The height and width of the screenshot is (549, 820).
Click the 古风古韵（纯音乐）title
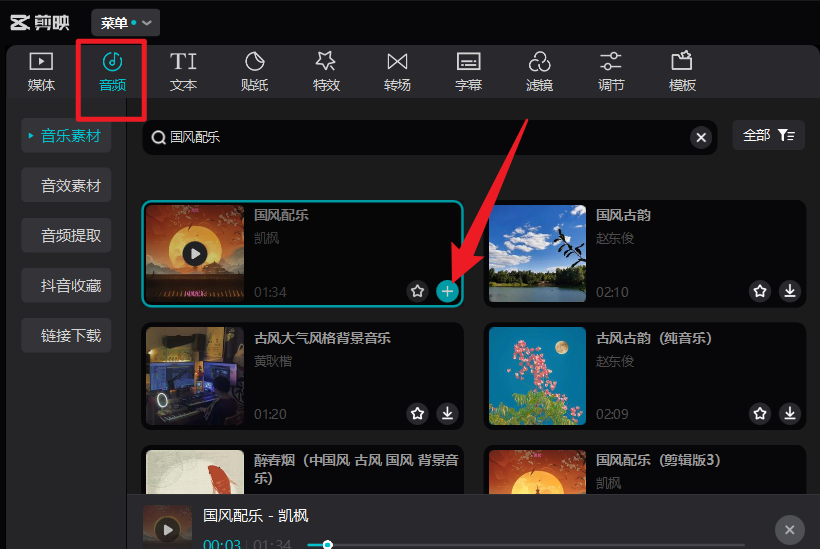654,338
